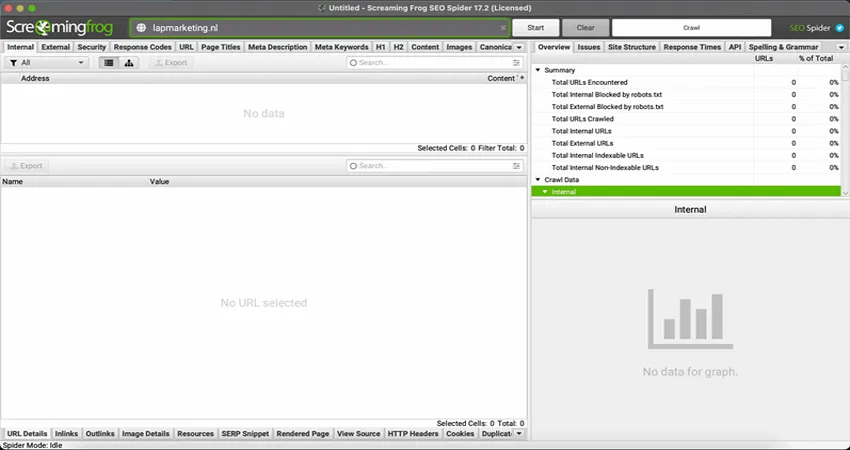Click the Screaming Frog logo
The height and width of the screenshot is (450, 850).
coord(60,27)
